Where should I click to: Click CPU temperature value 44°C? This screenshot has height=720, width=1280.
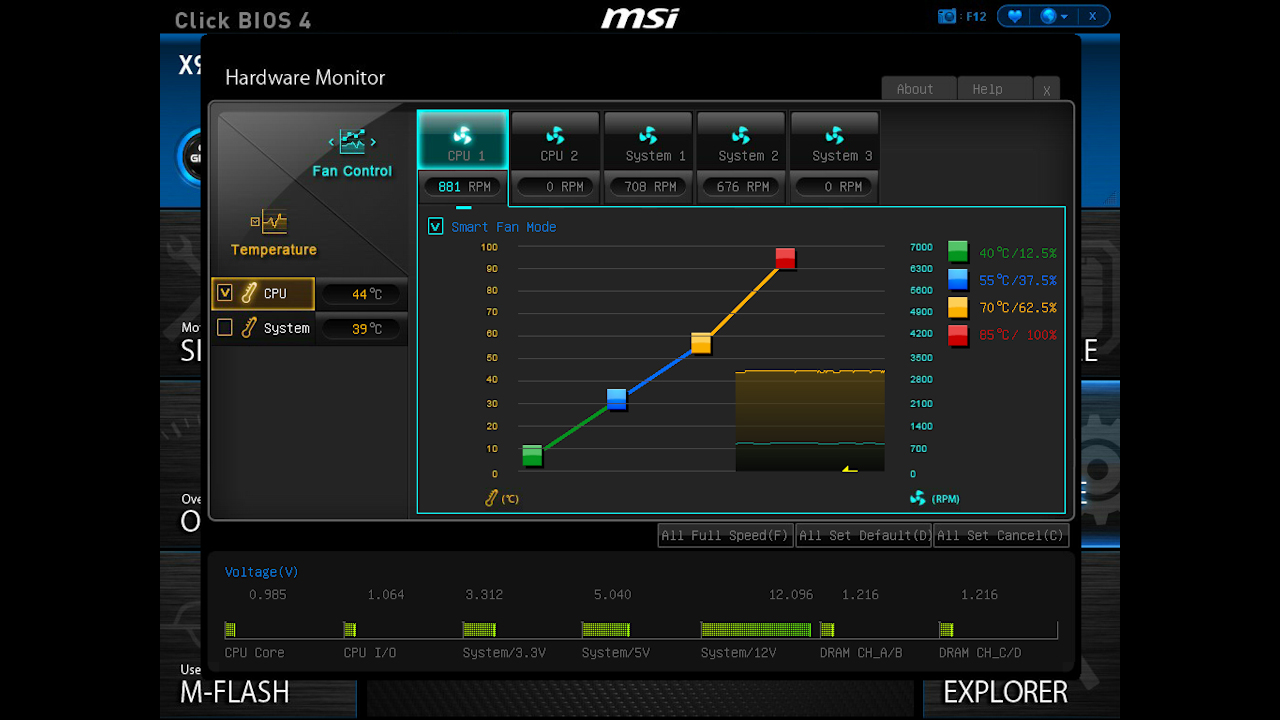coord(363,294)
